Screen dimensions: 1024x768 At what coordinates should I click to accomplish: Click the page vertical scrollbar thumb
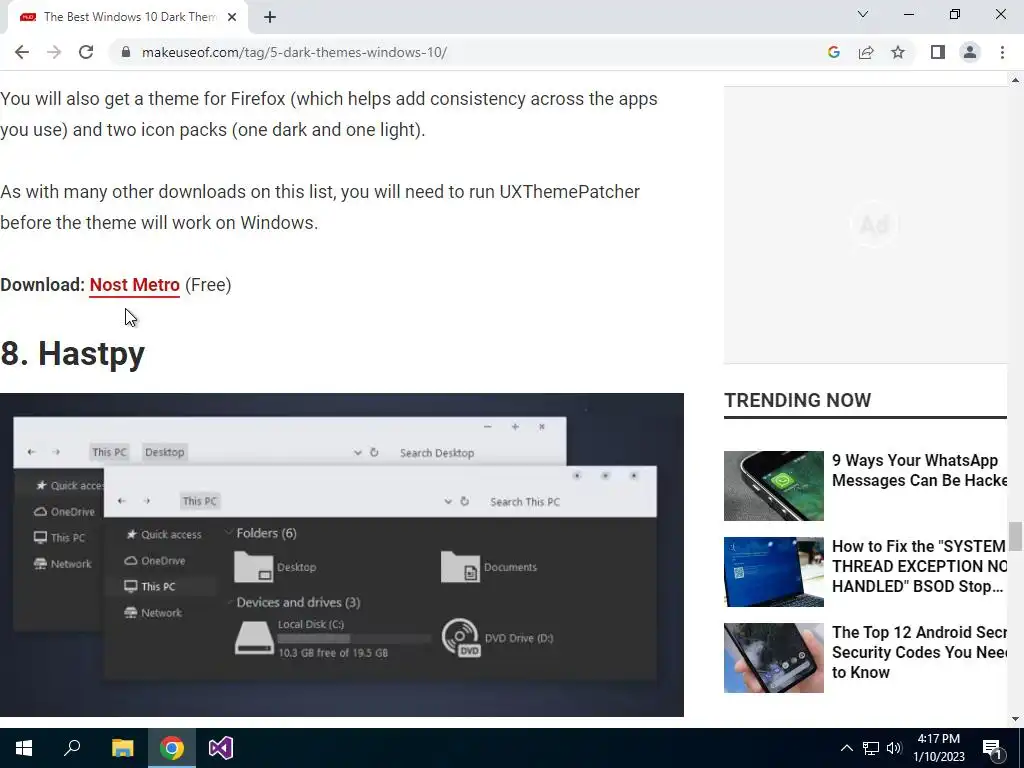click(x=1015, y=536)
